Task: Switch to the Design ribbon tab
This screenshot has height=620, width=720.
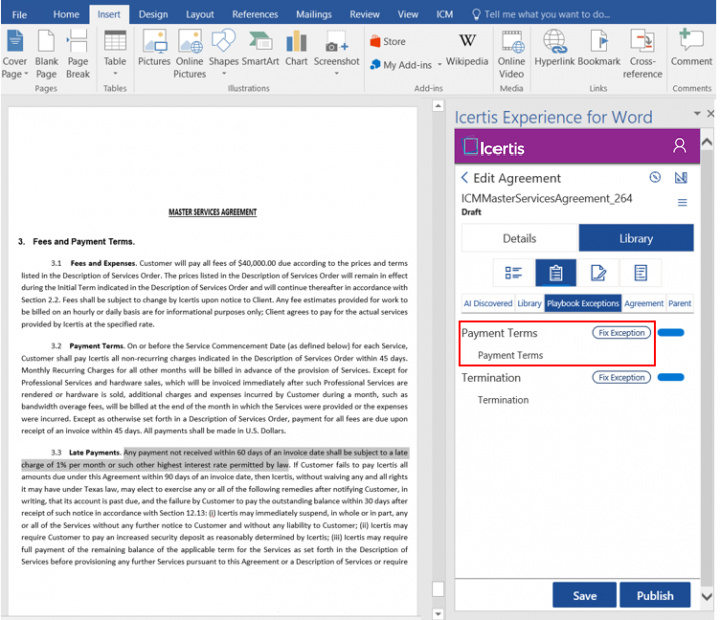Action: (153, 15)
